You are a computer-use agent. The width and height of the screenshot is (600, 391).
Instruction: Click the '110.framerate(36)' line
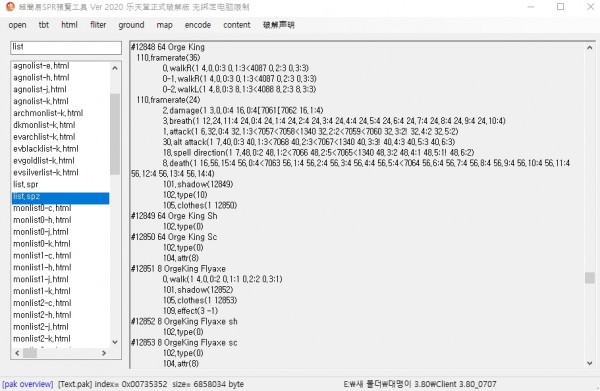click(x=168, y=58)
